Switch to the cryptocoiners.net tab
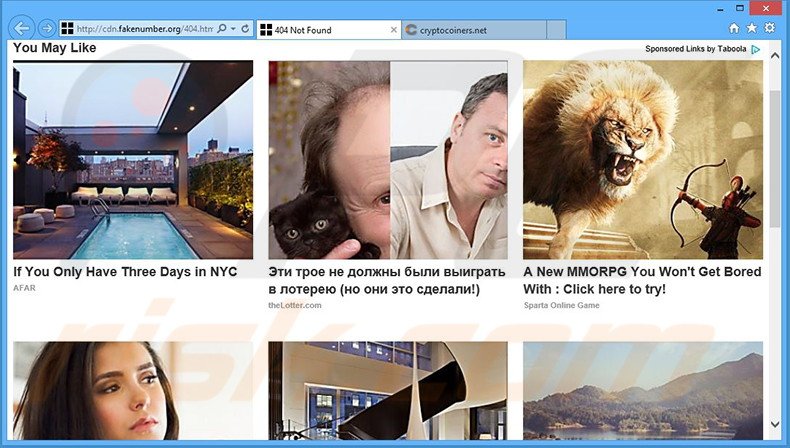The image size is (790, 448). [x=474, y=30]
